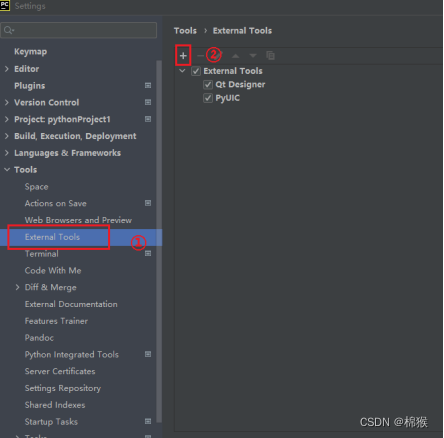The height and width of the screenshot is (438, 444).
Task: Click the project-level icon beside Actions on Save
Action: point(148,203)
